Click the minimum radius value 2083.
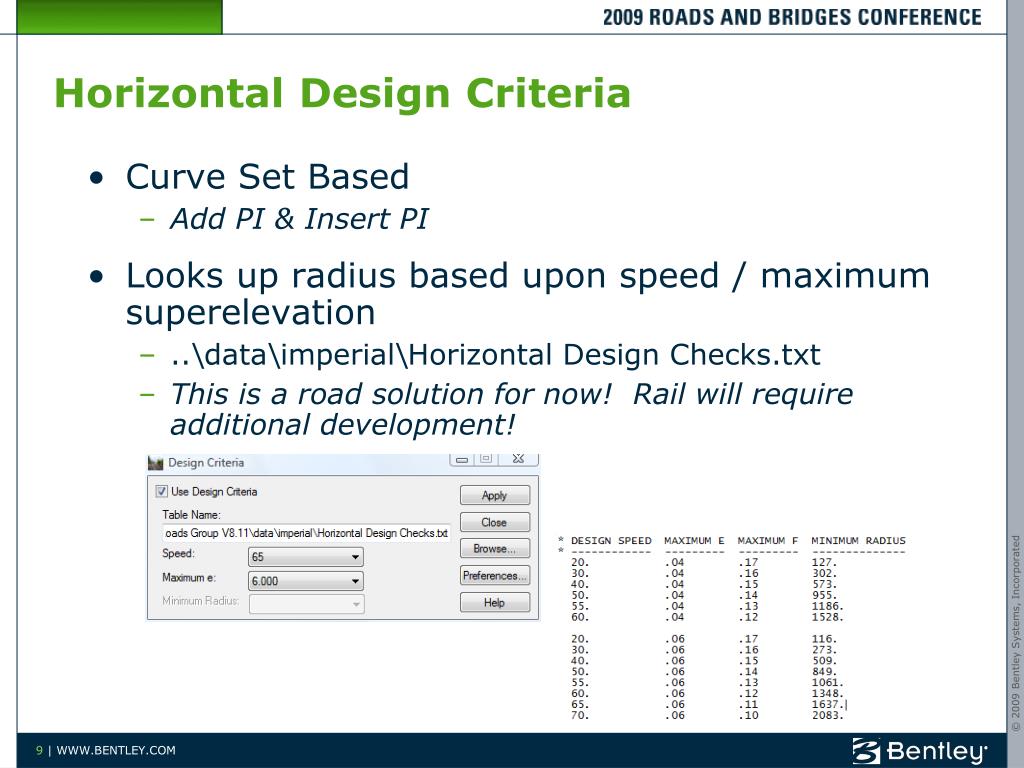 827,715
